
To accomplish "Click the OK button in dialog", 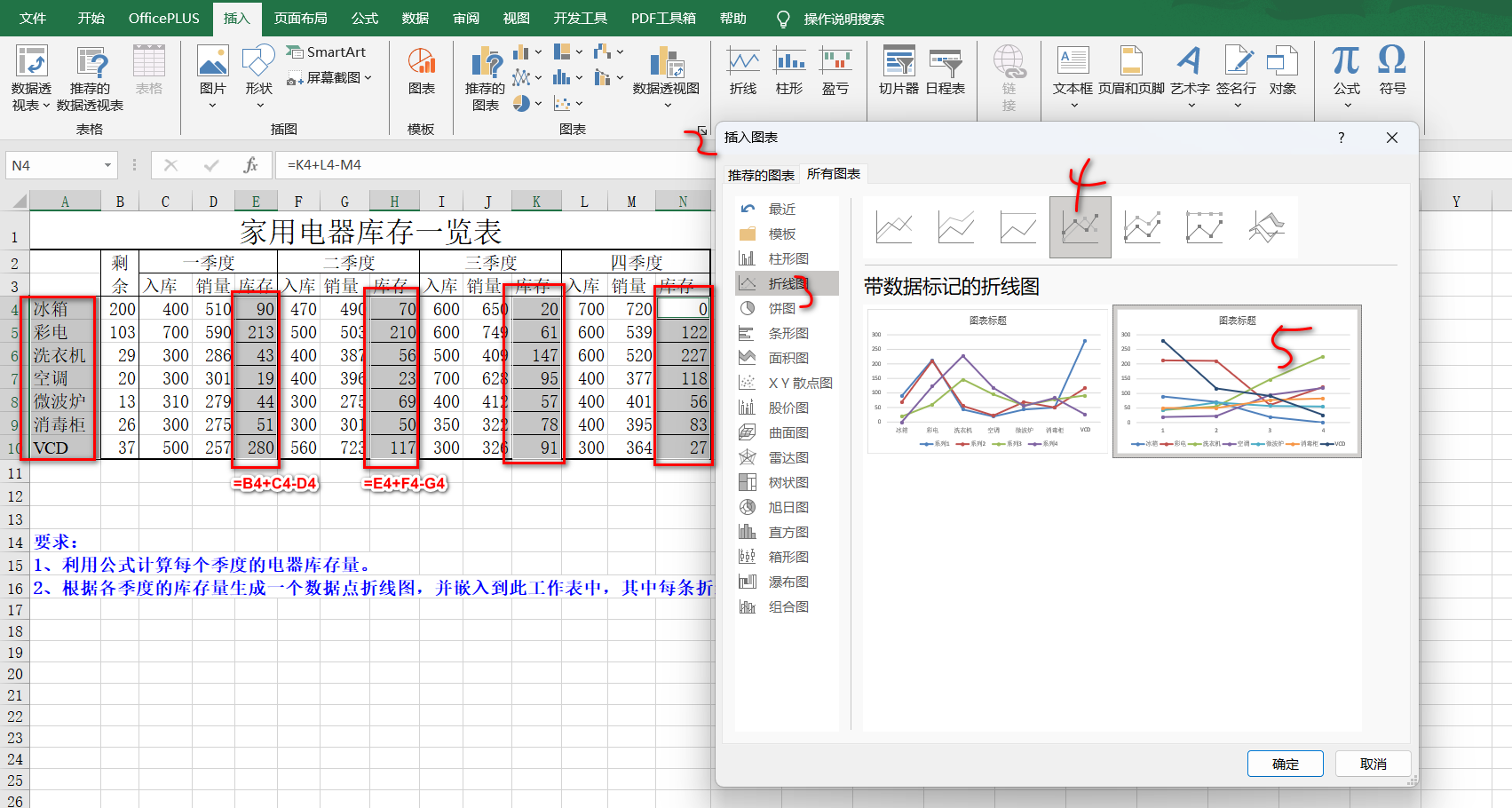I will click(x=1285, y=764).
